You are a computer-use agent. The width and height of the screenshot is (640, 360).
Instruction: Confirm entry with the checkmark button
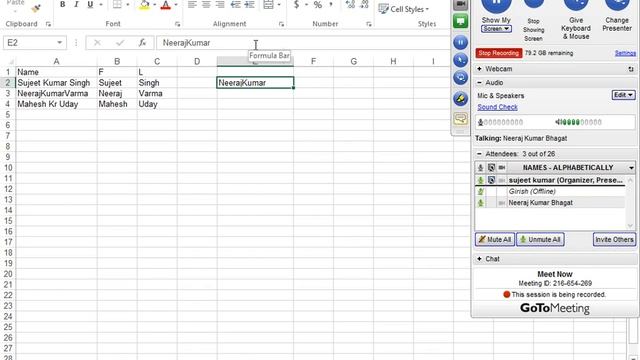[x=120, y=43]
